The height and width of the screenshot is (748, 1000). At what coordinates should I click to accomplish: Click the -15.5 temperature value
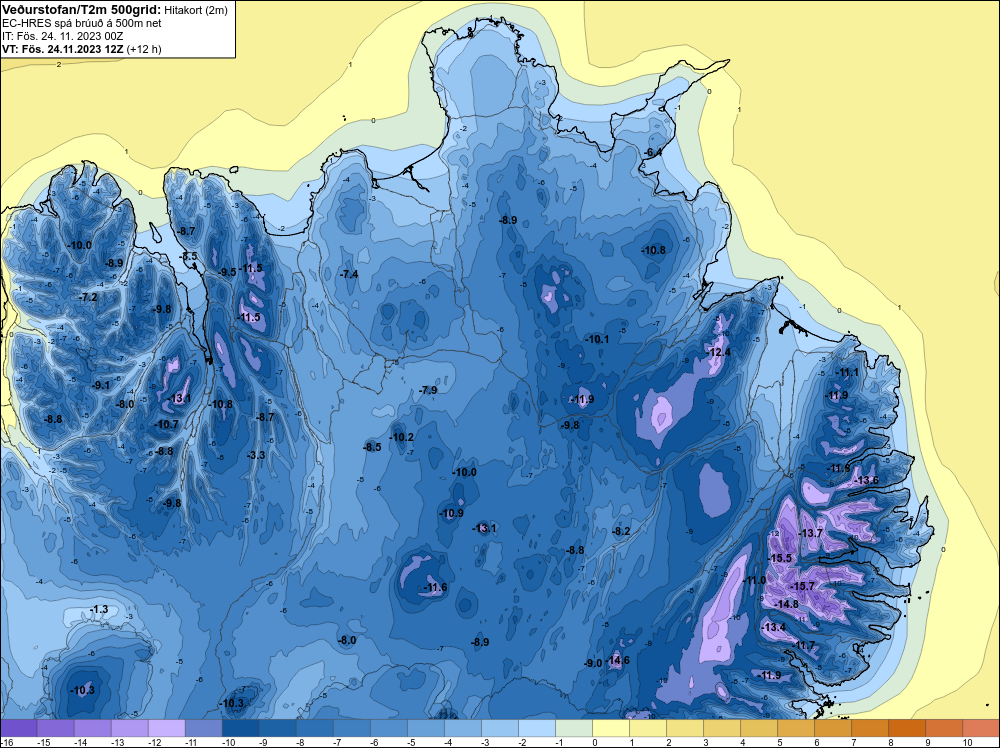780,558
